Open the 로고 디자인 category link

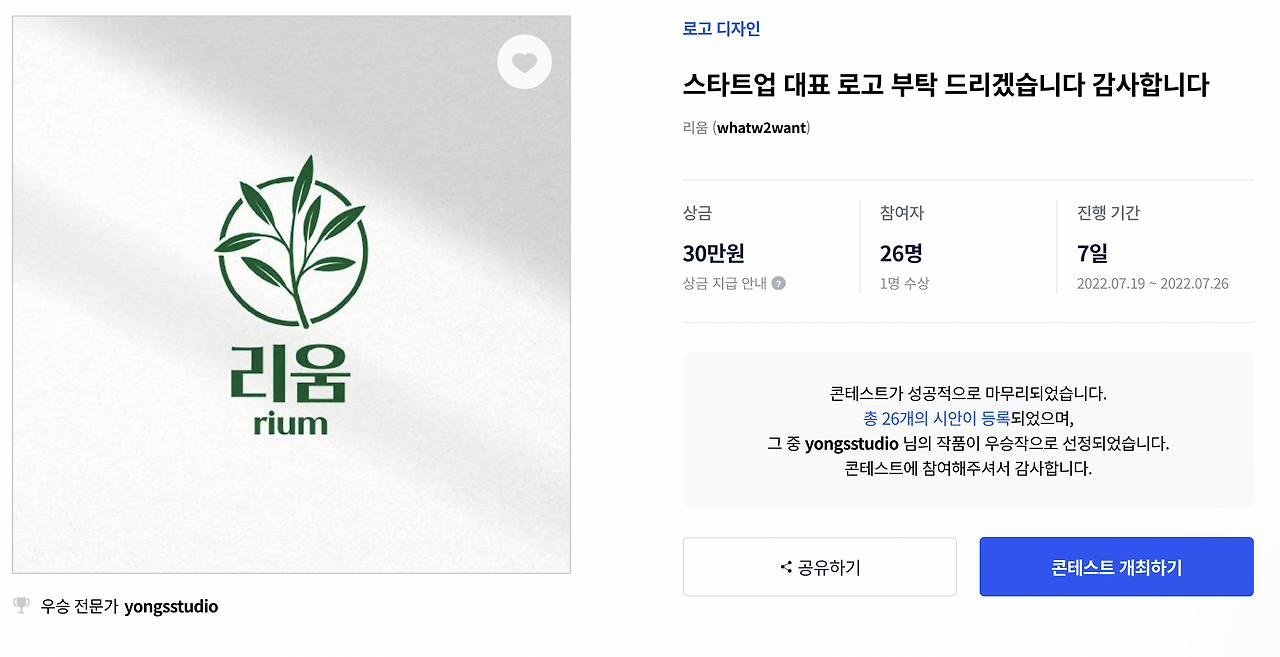point(720,28)
